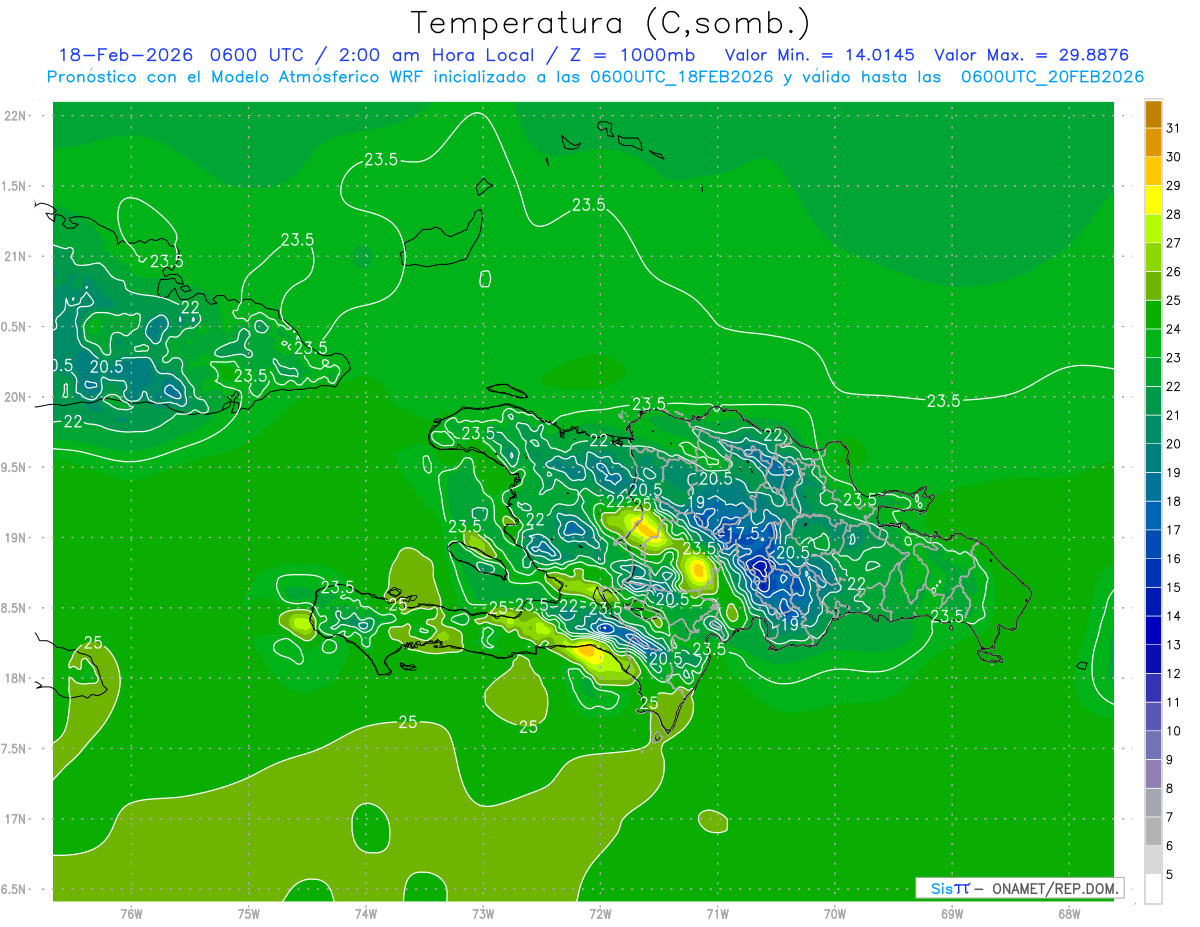Screen dimensions: 1200x927
Task: Click the white swatch below 5
Action: (1153, 889)
